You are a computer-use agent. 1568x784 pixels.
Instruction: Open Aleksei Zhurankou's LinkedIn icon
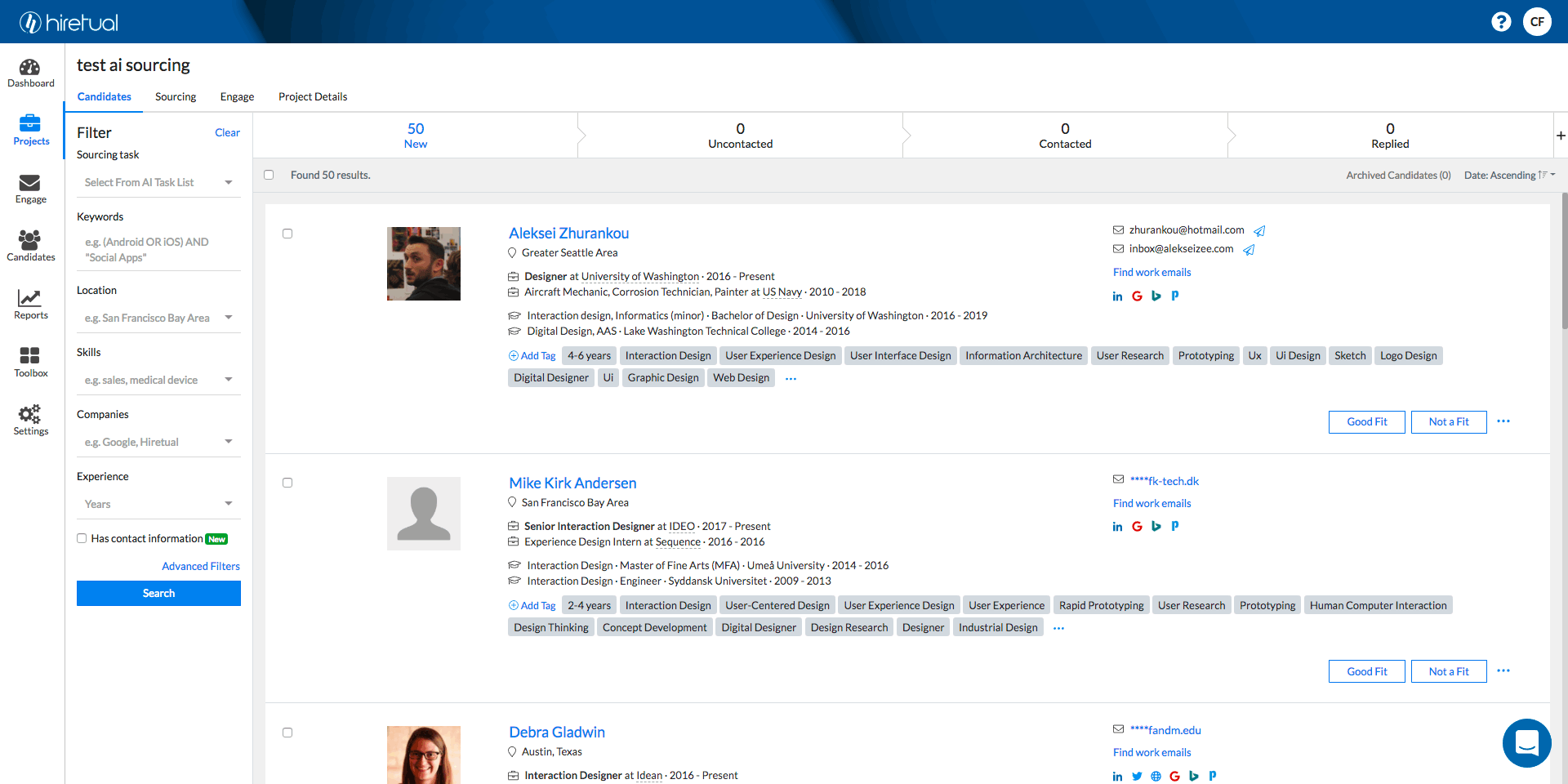pos(1117,296)
